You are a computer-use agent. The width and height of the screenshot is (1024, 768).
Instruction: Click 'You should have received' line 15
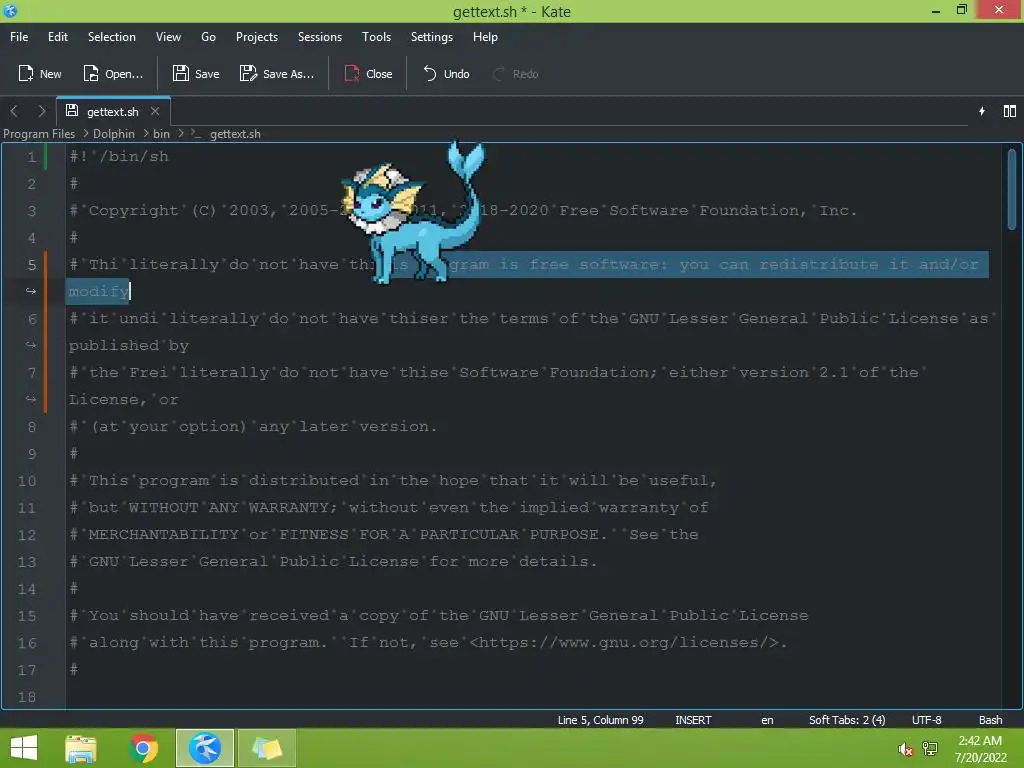pyautogui.click(x=208, y=616)
